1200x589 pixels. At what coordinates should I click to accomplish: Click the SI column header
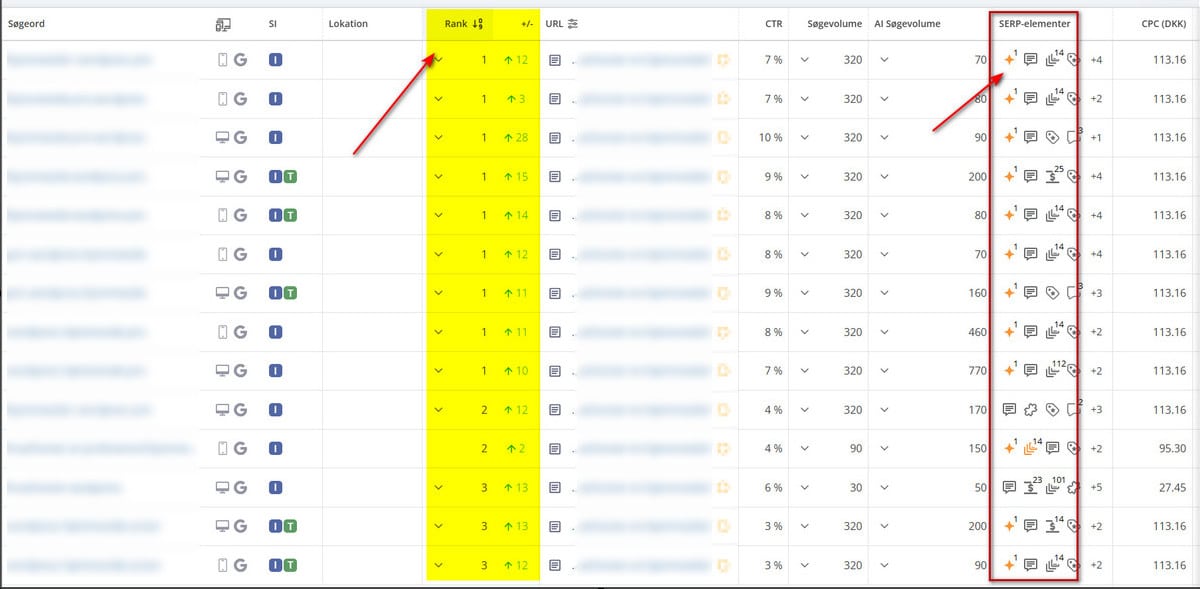[x=273, y=24]
